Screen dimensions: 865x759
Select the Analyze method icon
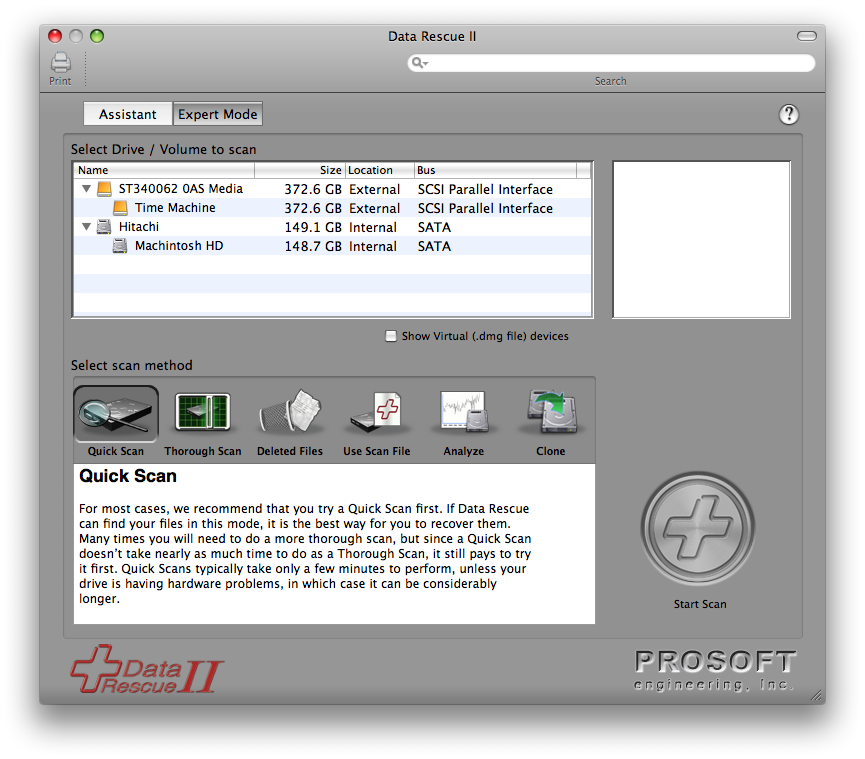[463, 411]
